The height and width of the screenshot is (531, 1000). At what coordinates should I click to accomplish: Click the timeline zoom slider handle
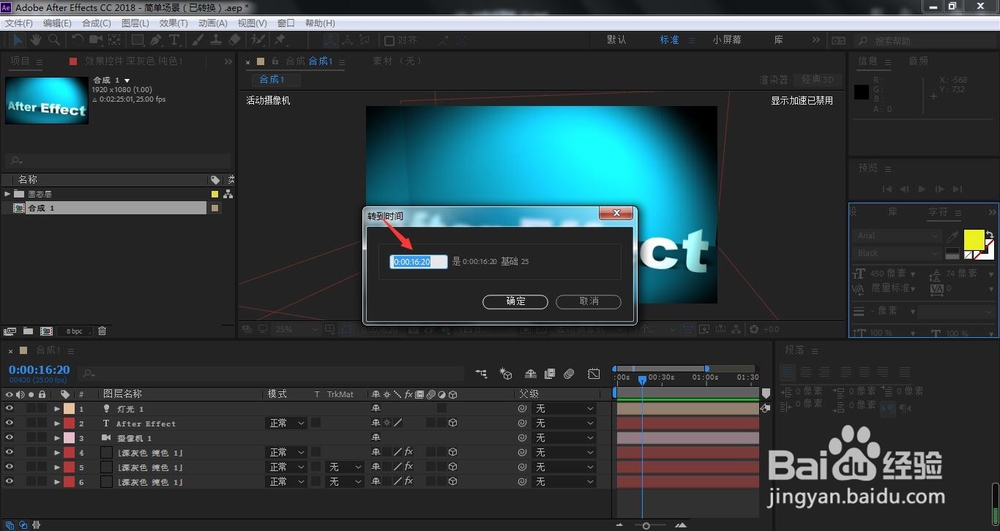(x=646, y=526)
